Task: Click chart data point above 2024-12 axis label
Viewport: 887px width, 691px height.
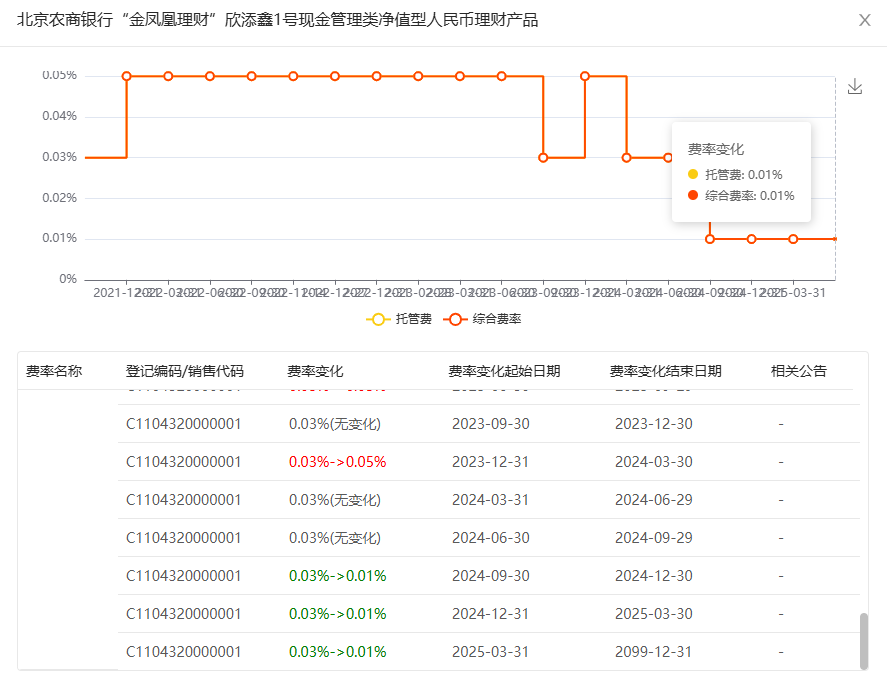Action: pyautogui.click(x=751, y=239)
